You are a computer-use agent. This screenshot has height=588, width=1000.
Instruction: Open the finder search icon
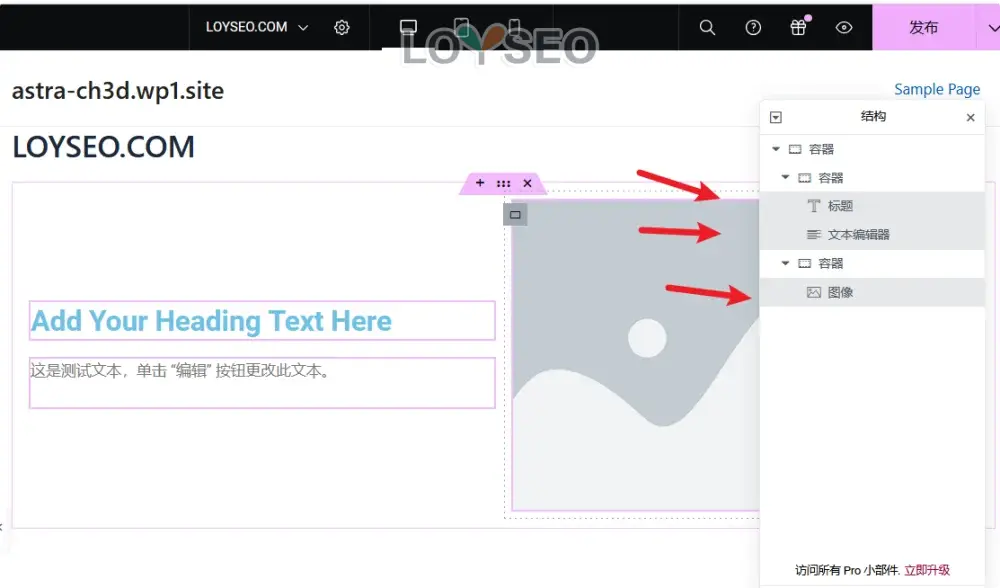(x=707, y=27)
